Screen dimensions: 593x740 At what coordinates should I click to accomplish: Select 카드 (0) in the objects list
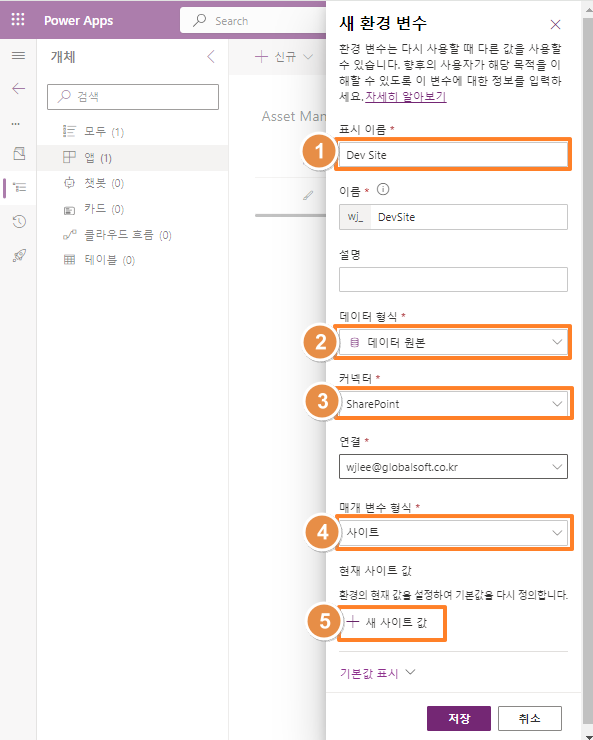pos(132,209)
